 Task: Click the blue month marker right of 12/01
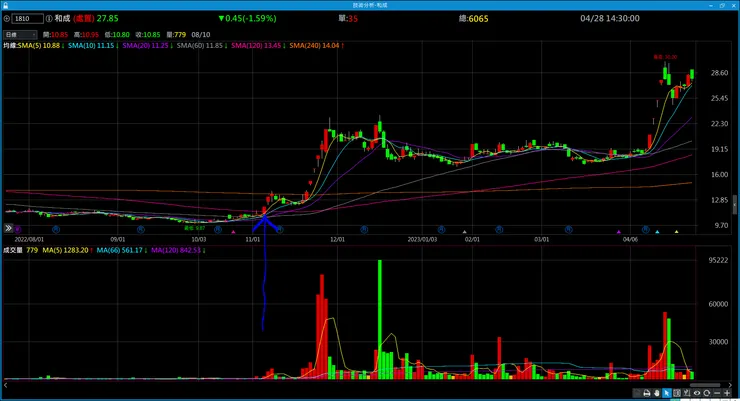[x=364, y=230]
